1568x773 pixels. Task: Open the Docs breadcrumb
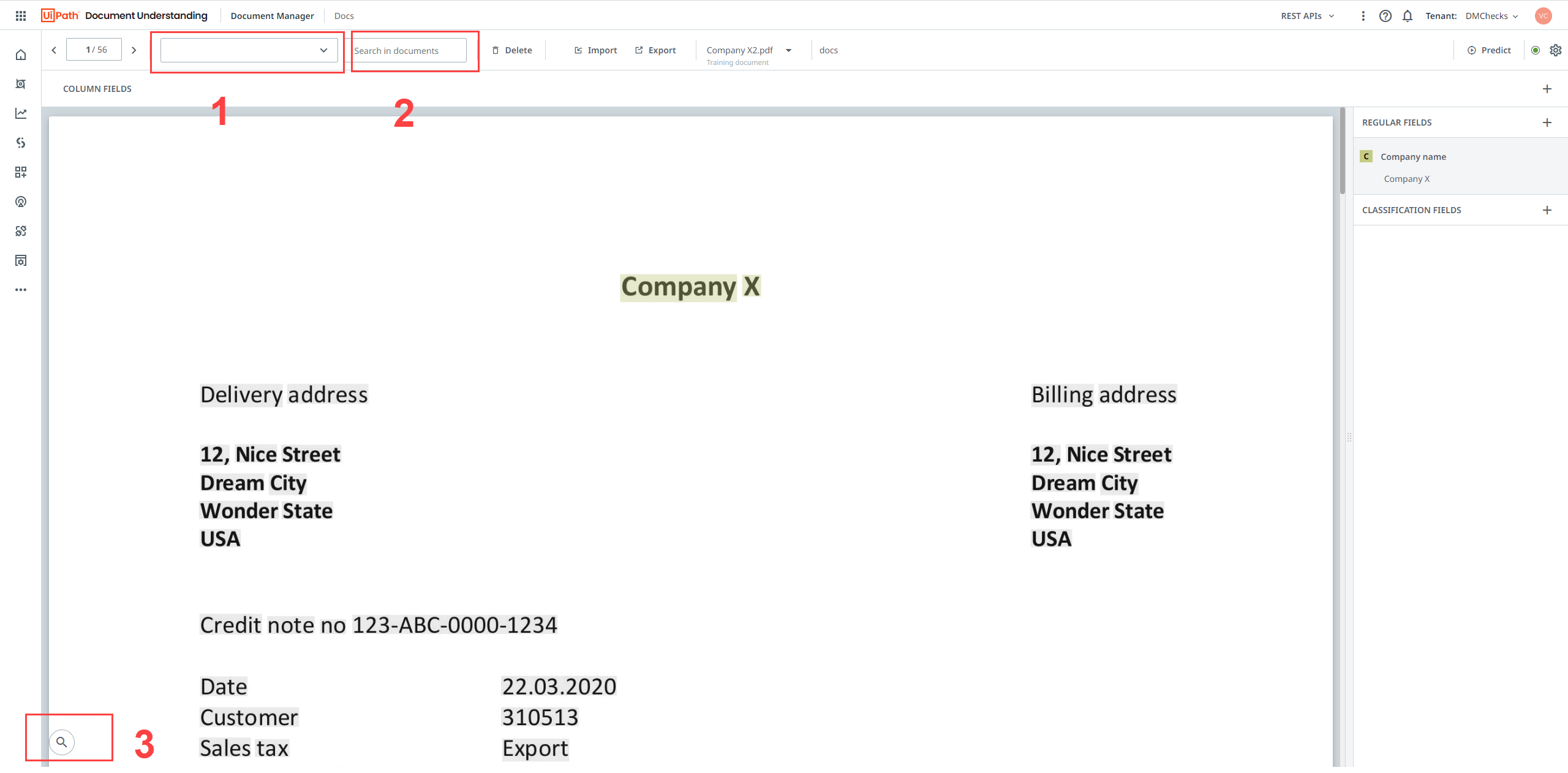click(344, 16)
